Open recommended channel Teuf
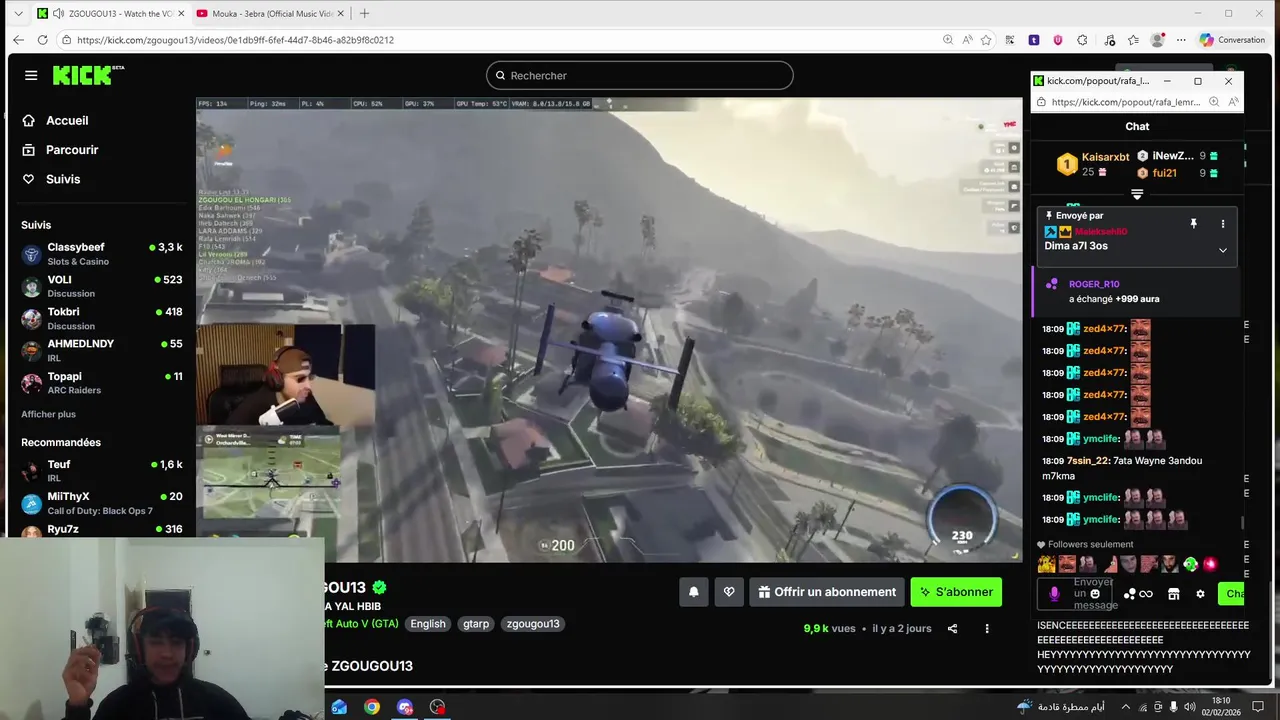The width and height of the screenshot is (1280, 720). point(101,471)
